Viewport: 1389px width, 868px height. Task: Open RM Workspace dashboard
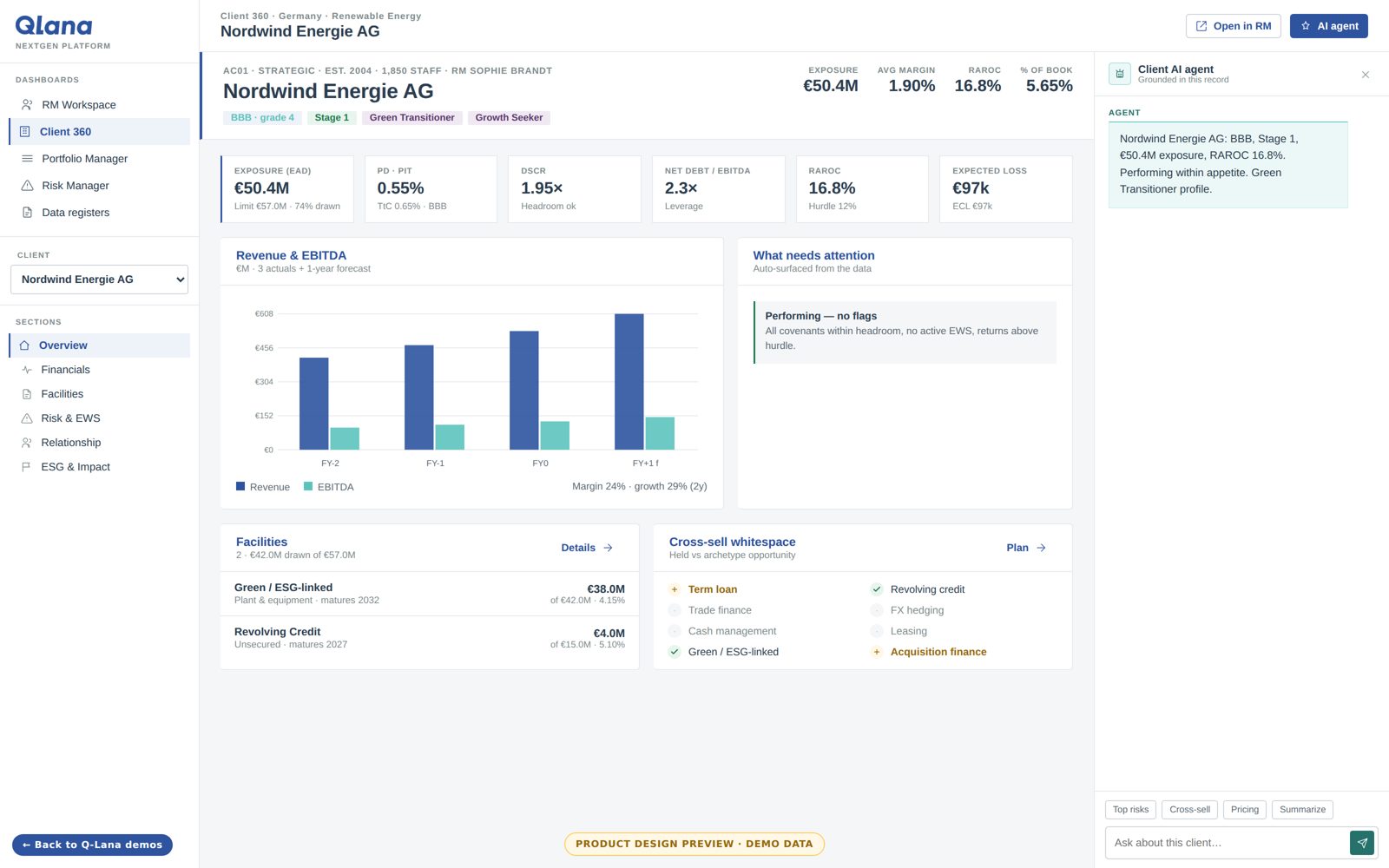click(99, 105)
